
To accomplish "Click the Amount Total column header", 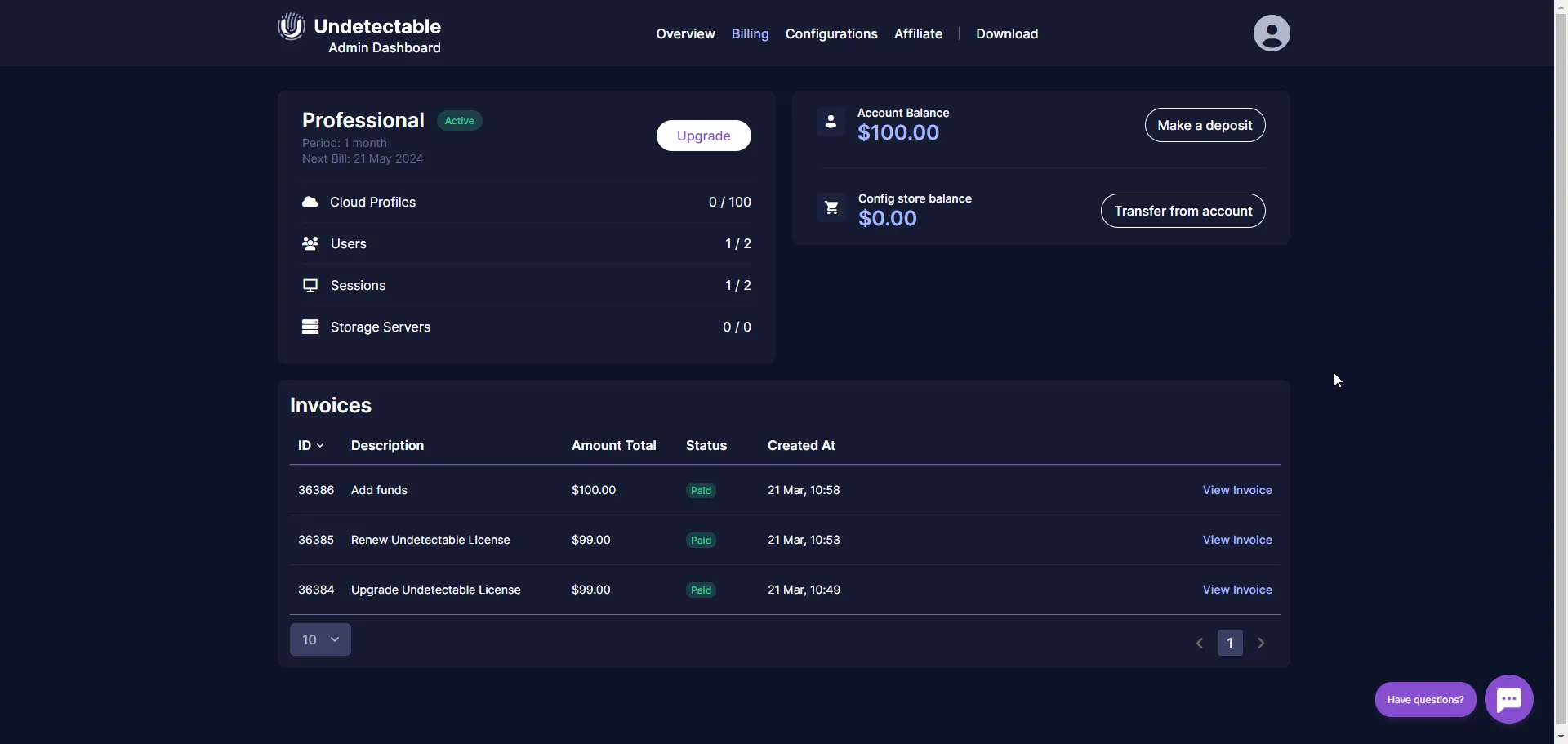I will point(613,445).
